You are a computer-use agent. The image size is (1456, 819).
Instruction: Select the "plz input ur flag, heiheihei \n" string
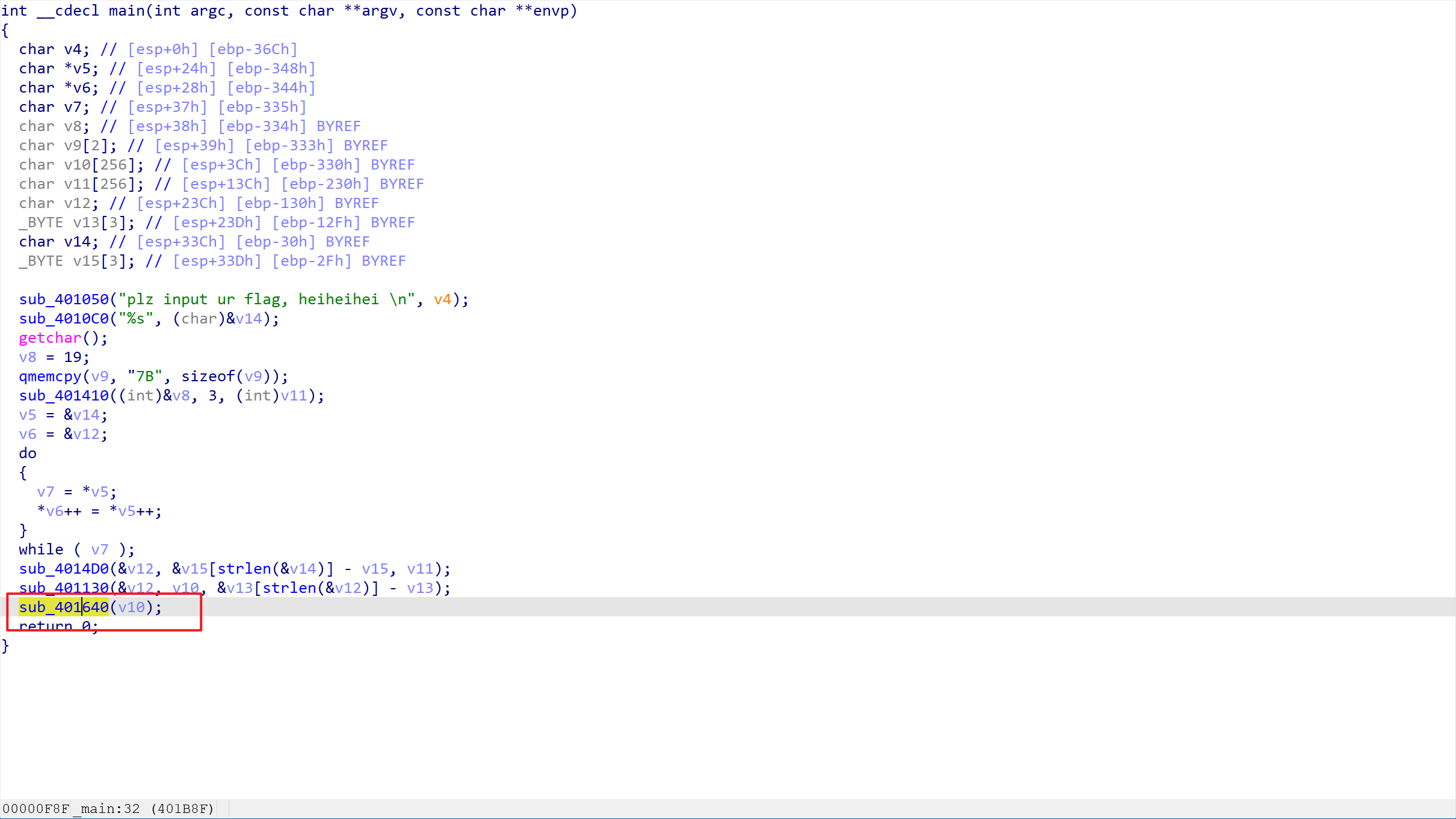tap(267, 299)
